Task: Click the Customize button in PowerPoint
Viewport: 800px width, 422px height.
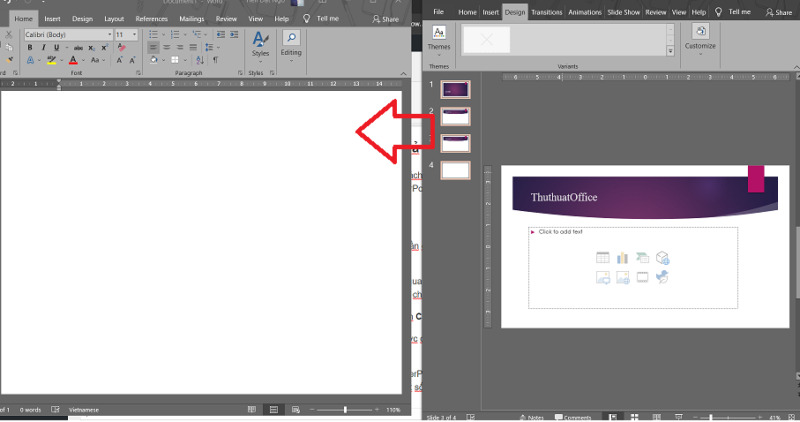Action: coord(700,39)
